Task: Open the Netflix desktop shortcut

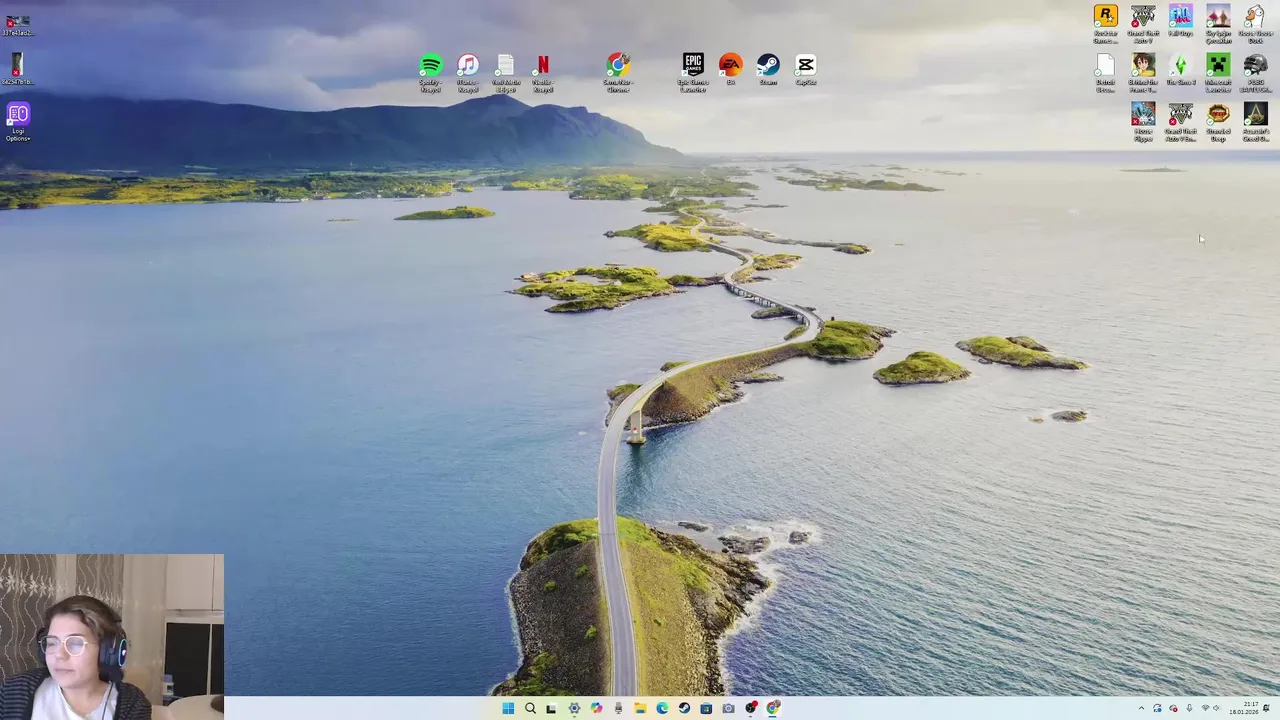Action: [543, 73]
